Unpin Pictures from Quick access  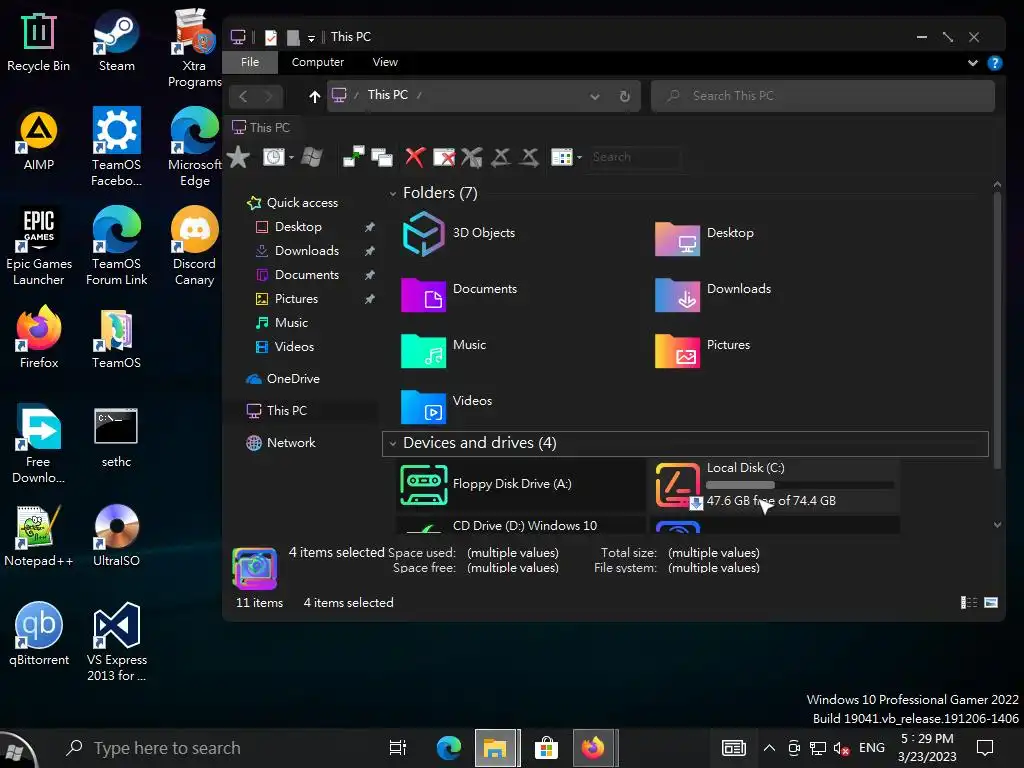pyautogui.click(x=370, y=299)
